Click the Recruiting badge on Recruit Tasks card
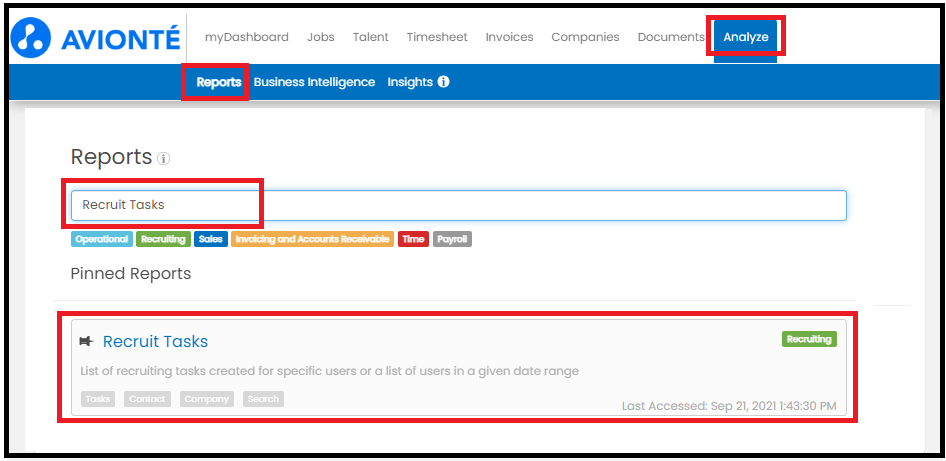Viewport: 946px width, 461px height. [809, 339]
